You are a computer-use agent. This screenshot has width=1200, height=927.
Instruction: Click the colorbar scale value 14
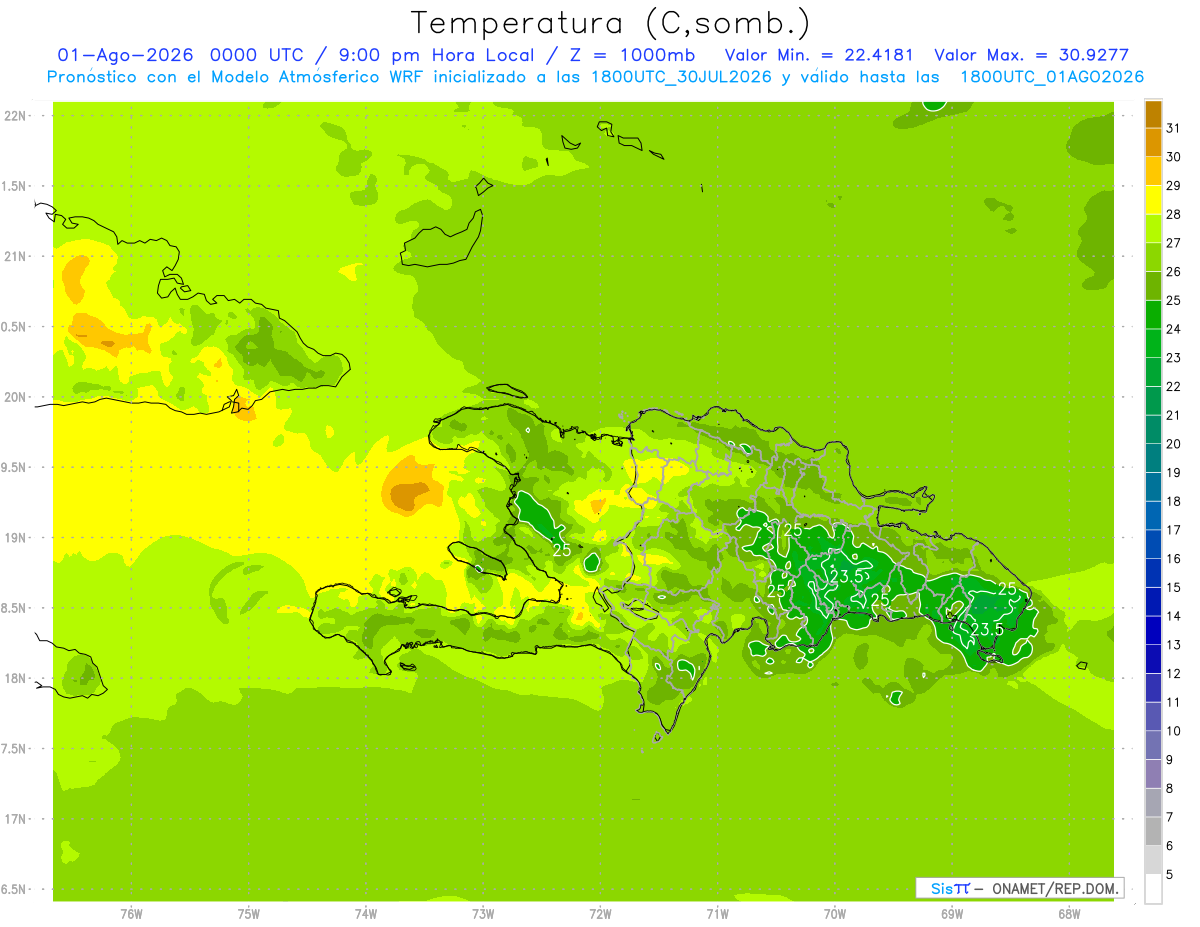pyautogui.click(x=1173, y=616)
